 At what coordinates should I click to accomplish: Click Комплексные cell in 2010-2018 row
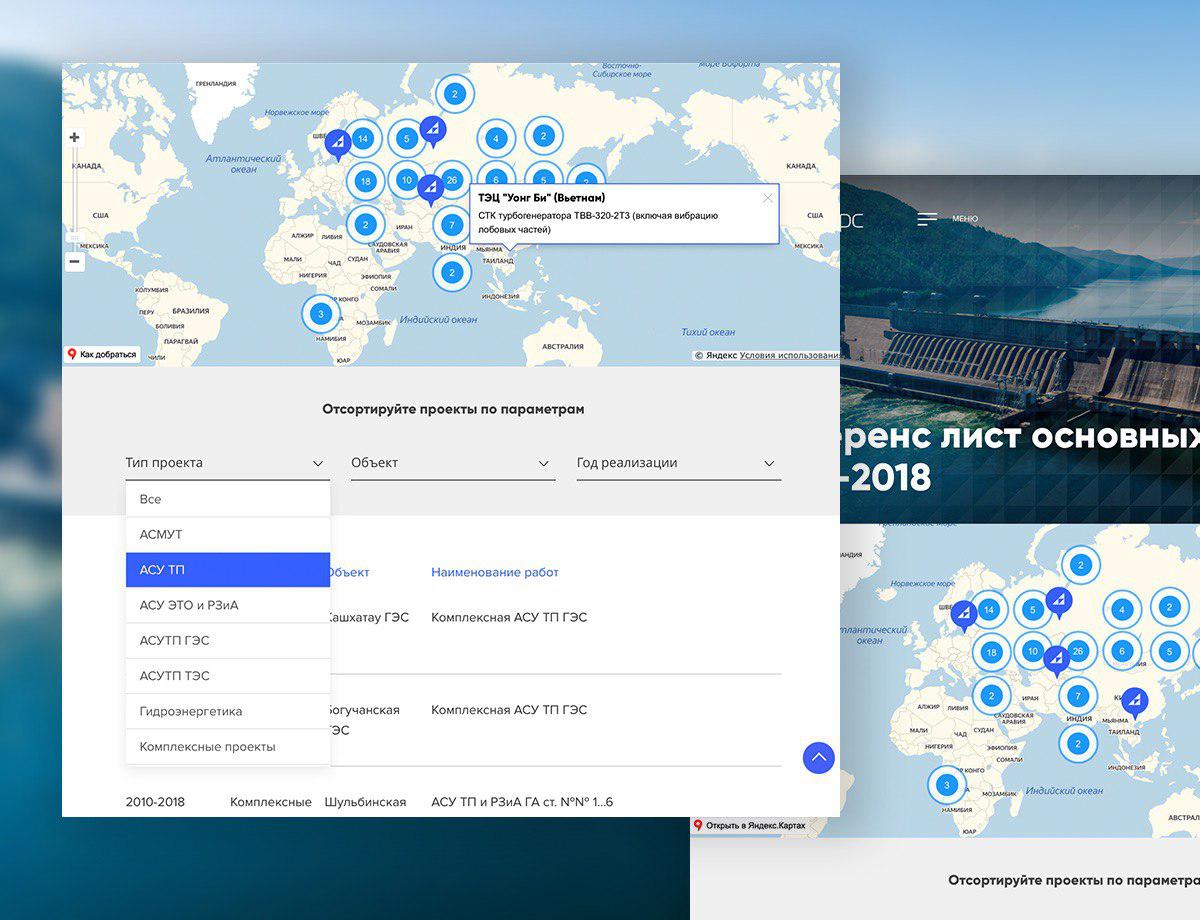click(271, 802)
